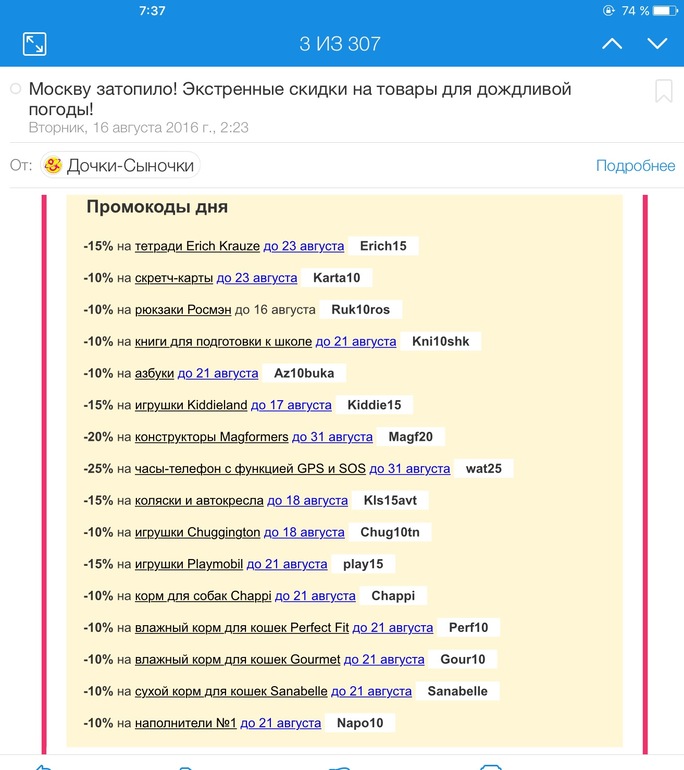Viewport: 684px width, 770px height.
Task: Tap the Дочки-Сыночки sender avatar icon
Action: click(x=53, y=166)
